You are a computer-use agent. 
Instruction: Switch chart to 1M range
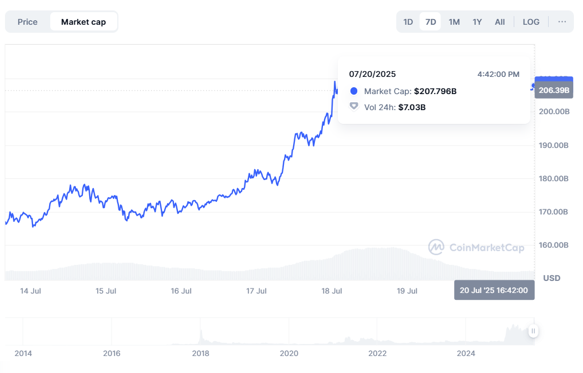coord(454,22)
